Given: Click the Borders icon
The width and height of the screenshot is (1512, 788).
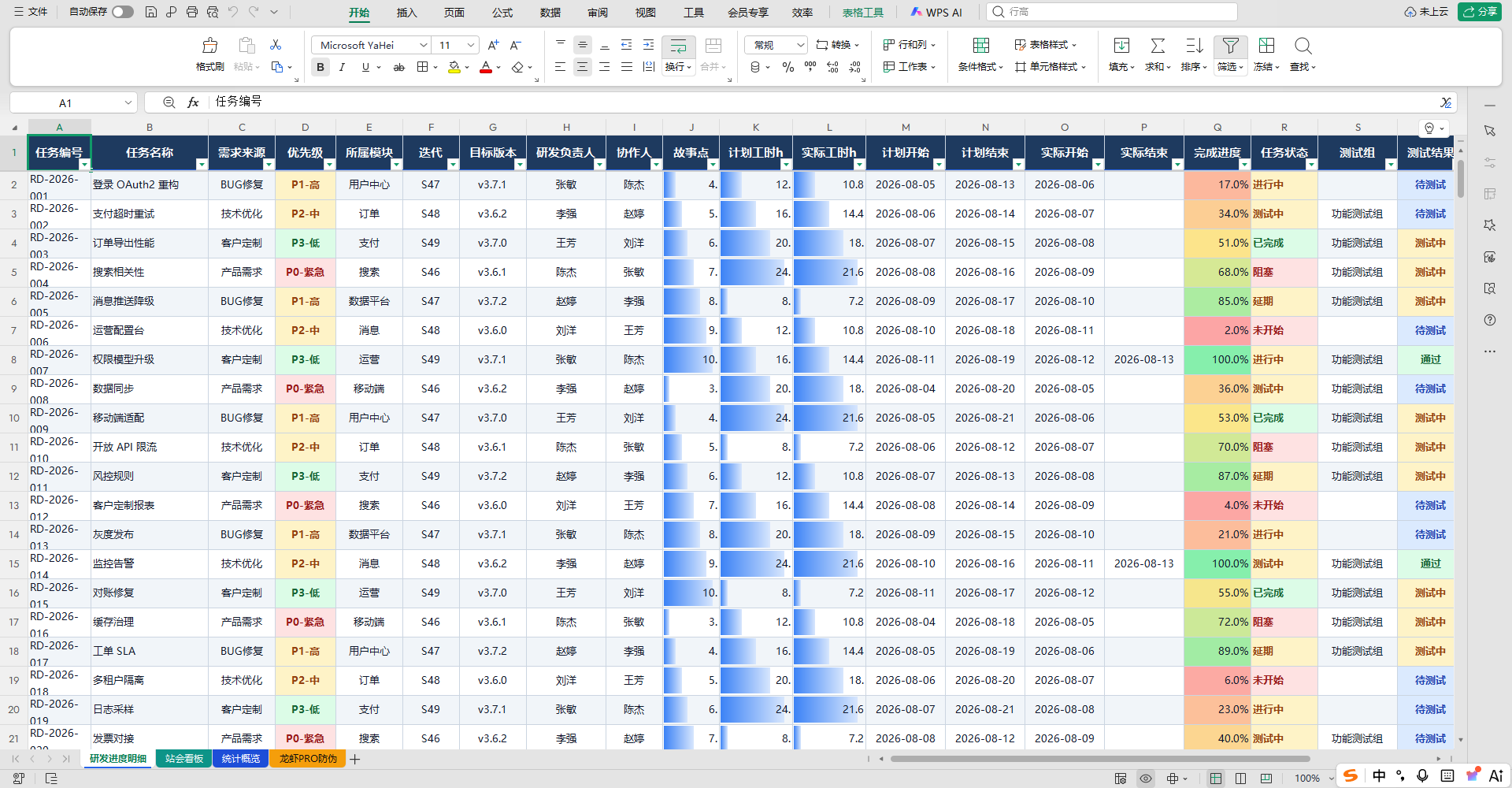Looking at the screenshot, I should 423,67.
